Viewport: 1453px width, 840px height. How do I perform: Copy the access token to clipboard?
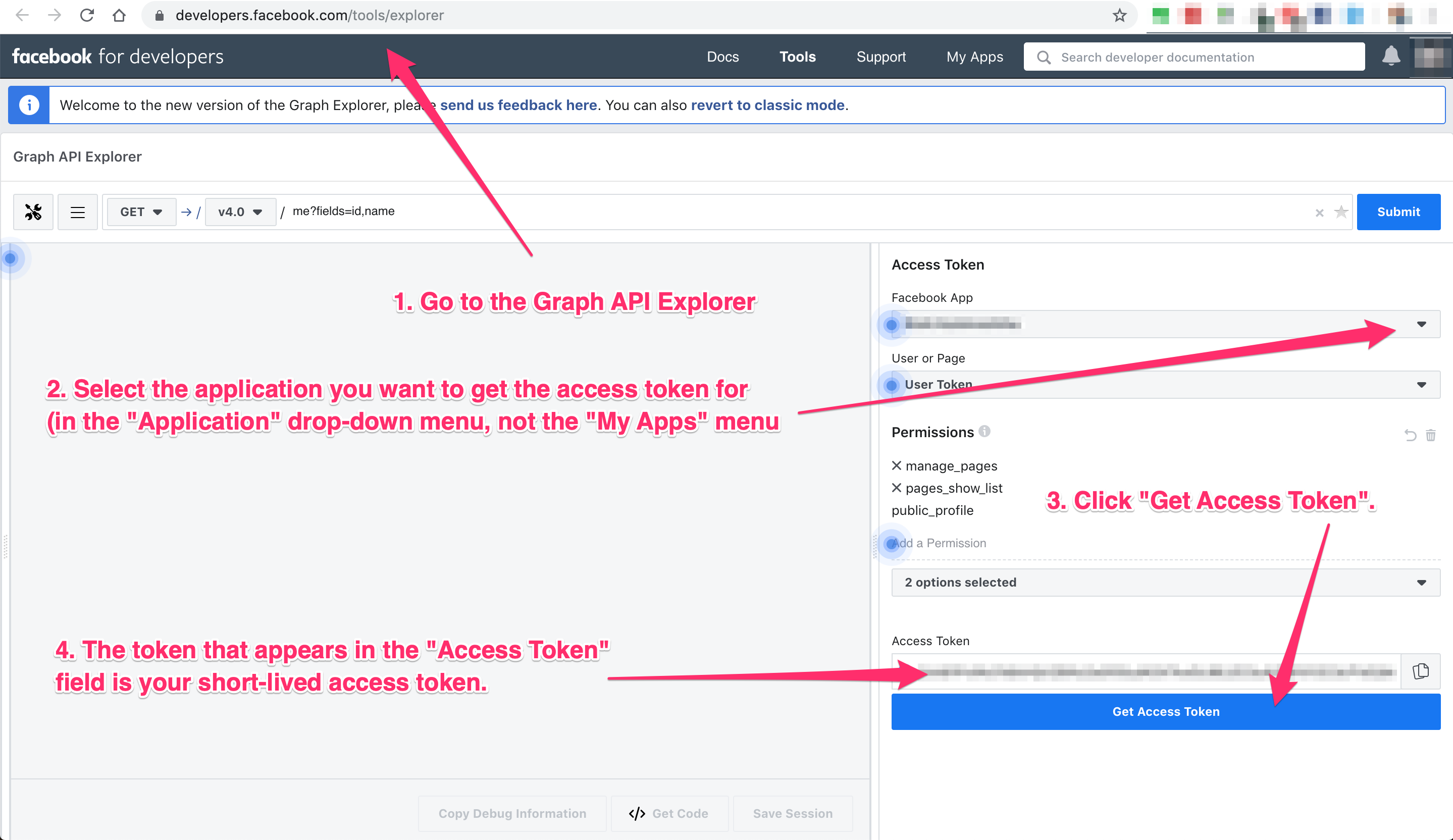pyautogui.click(x=1421, y=671)
